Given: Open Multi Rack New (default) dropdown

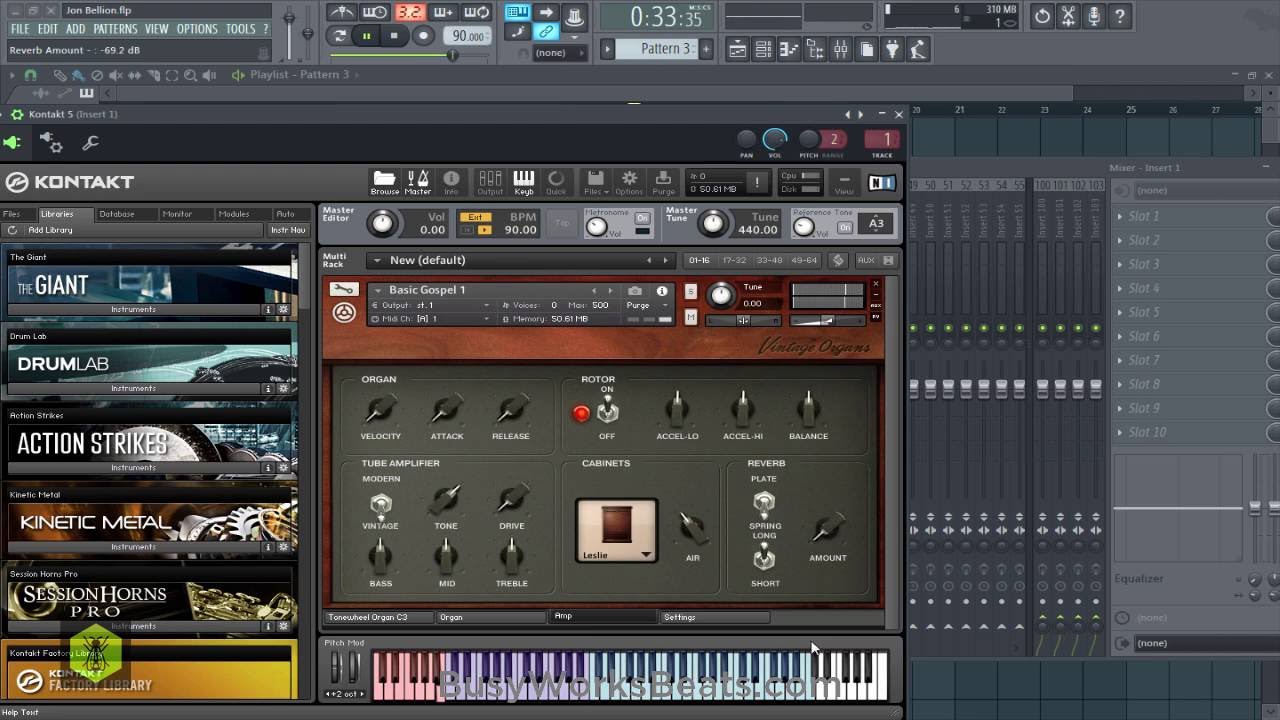Looking at the screenshot, I should (x=520, y=260).
